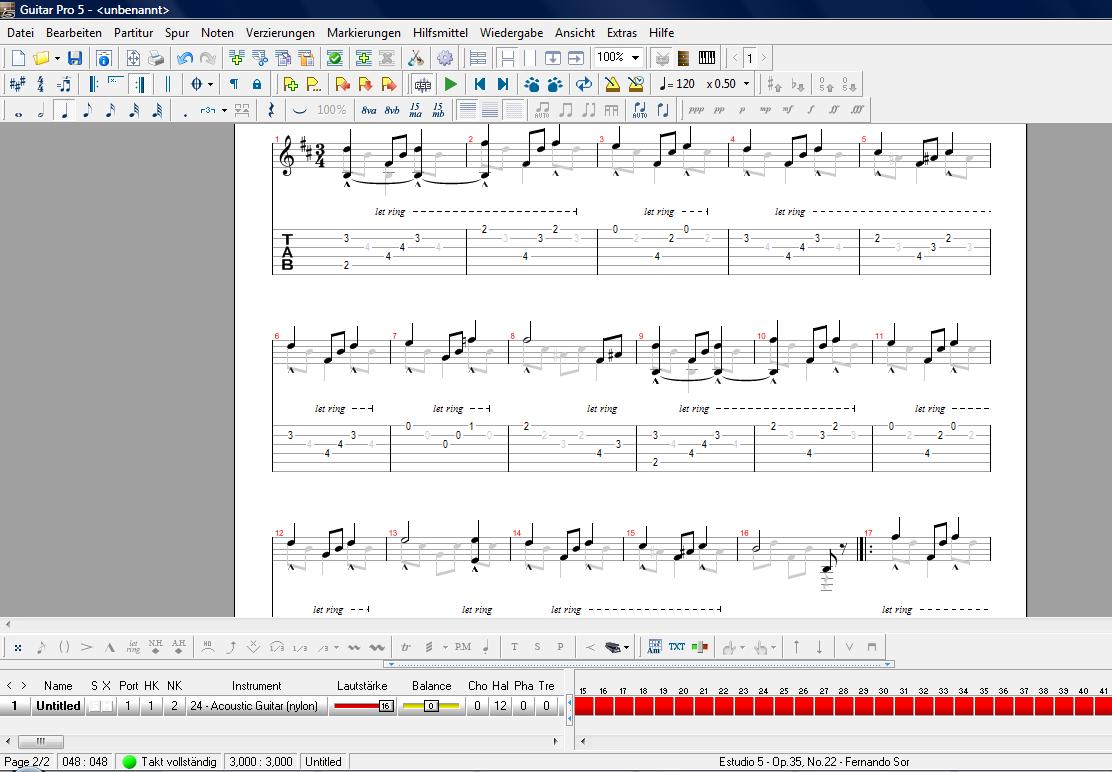The image size is (1112, 772).
Task: Open the Wiedergabe menu
Action: pos(511,33)
